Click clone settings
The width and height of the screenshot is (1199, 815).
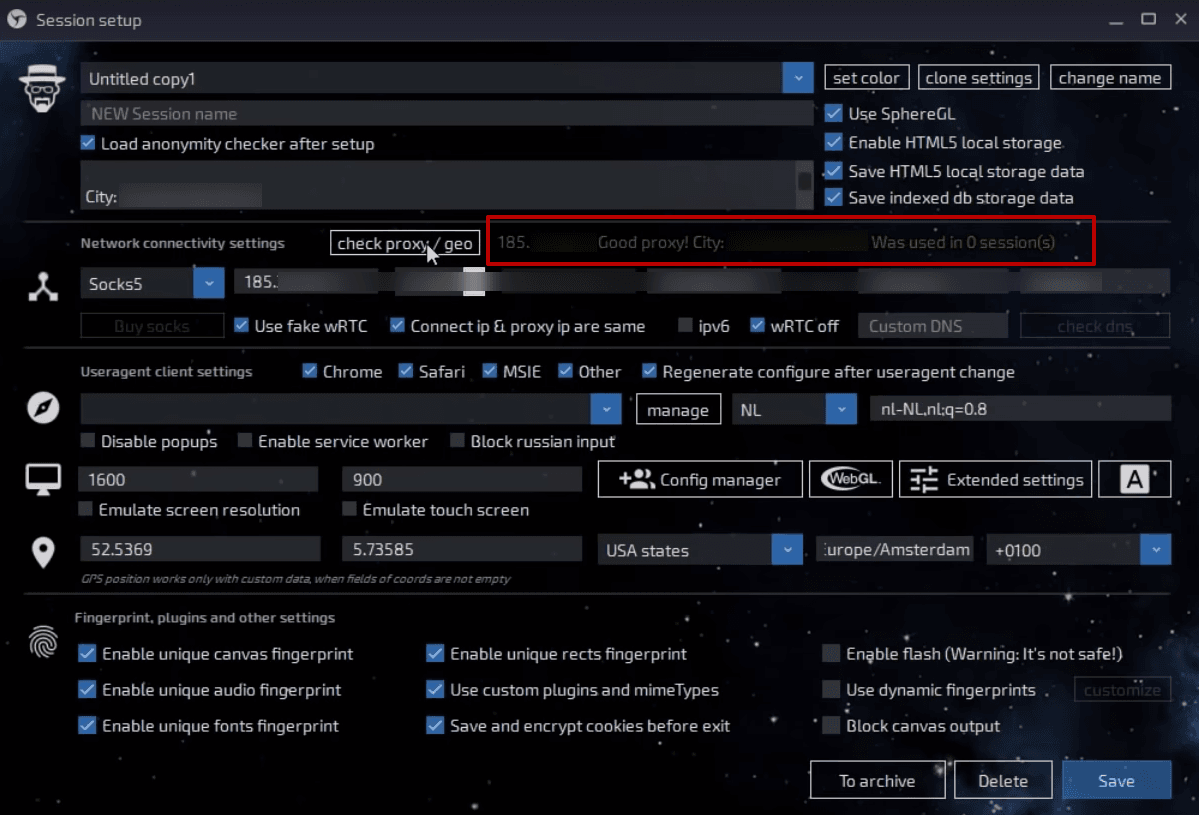coord(978,77)
